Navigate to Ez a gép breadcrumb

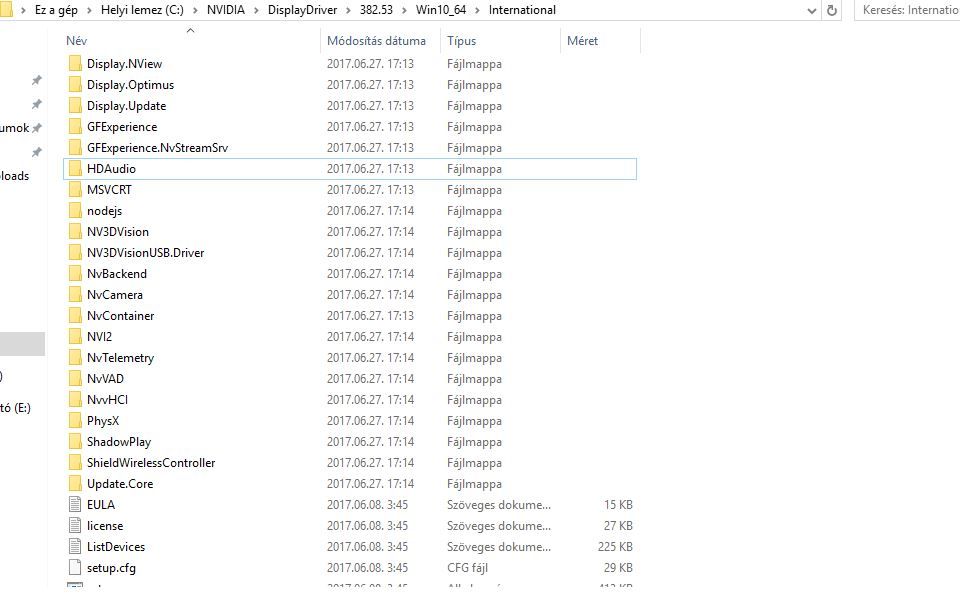[56, 10]
